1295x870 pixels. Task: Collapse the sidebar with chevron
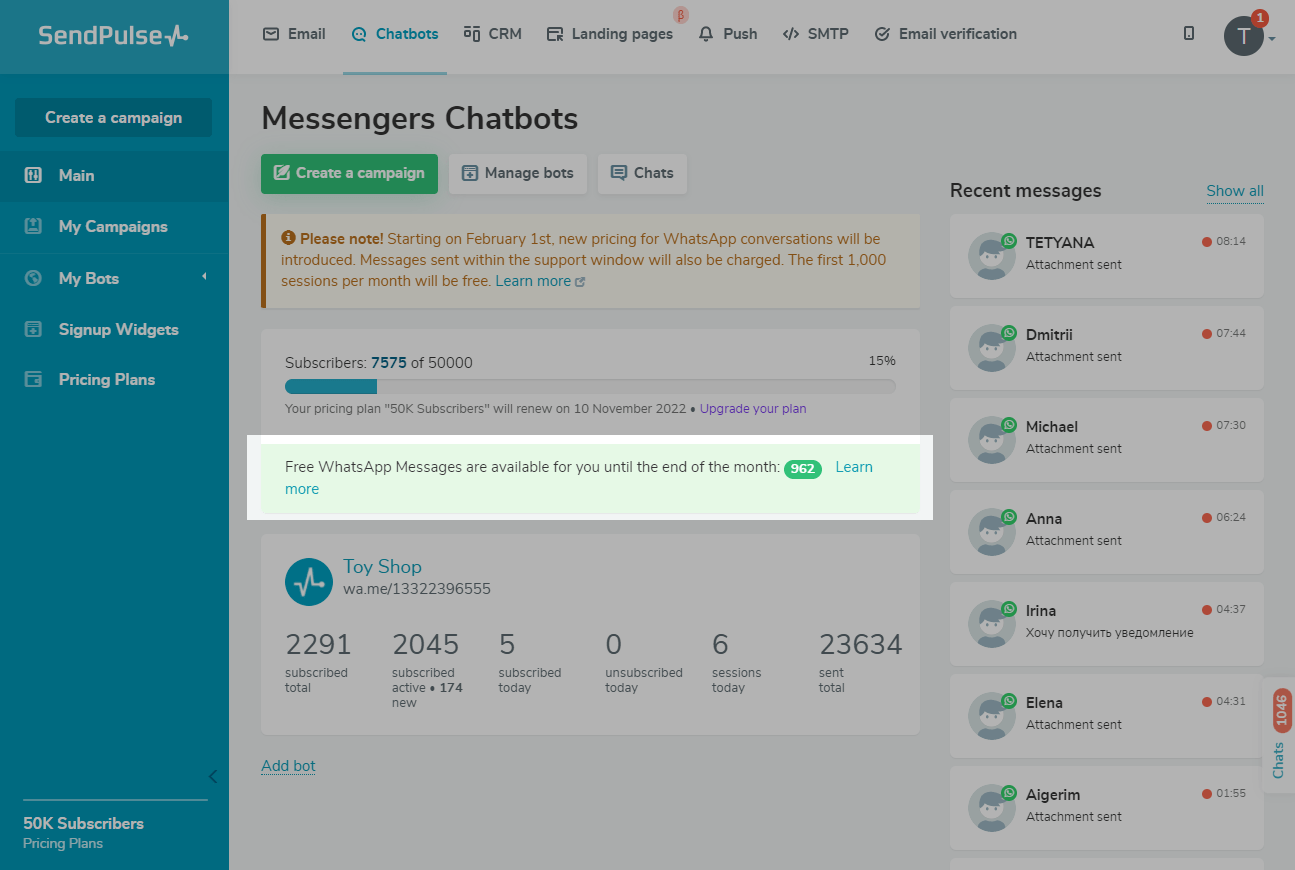pos(213,776)
